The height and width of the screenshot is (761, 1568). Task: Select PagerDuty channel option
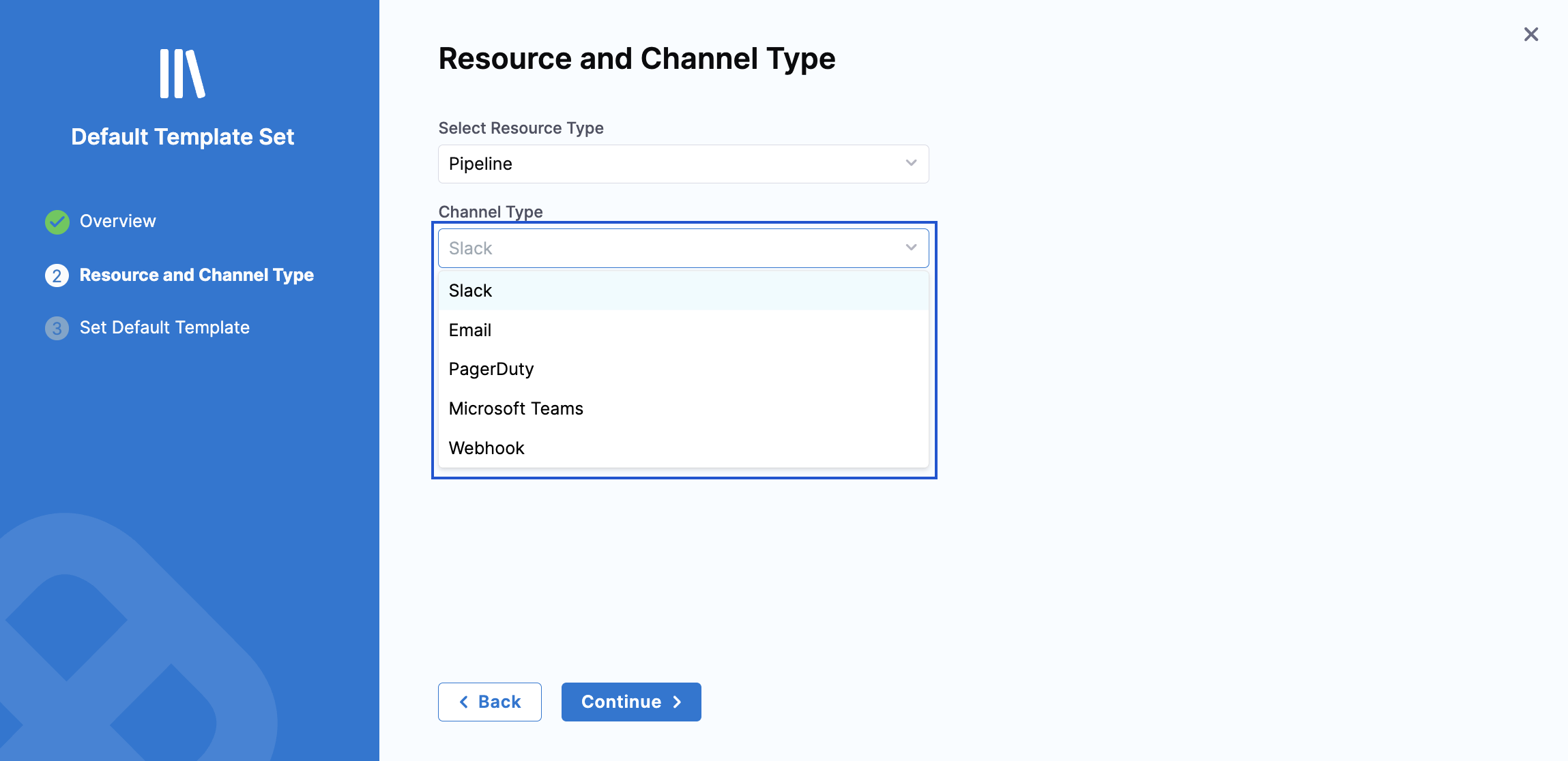pyautogui.click(x=491, y=369)
